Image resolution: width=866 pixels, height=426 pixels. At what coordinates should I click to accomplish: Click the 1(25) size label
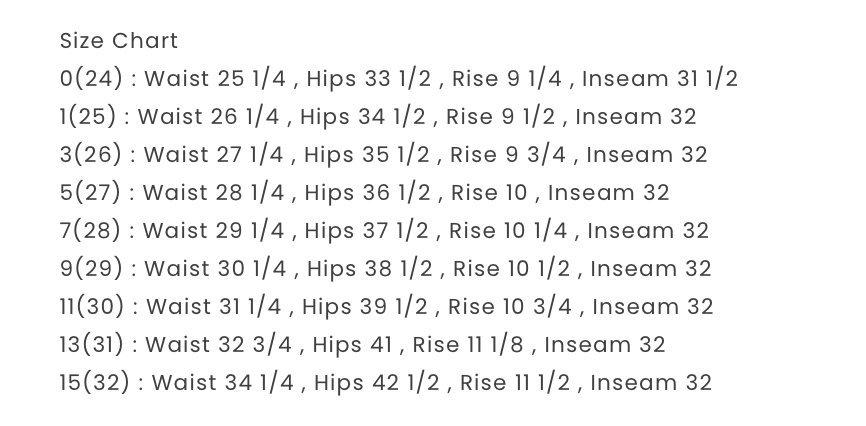pyautogui.click(x=87, y=117)
